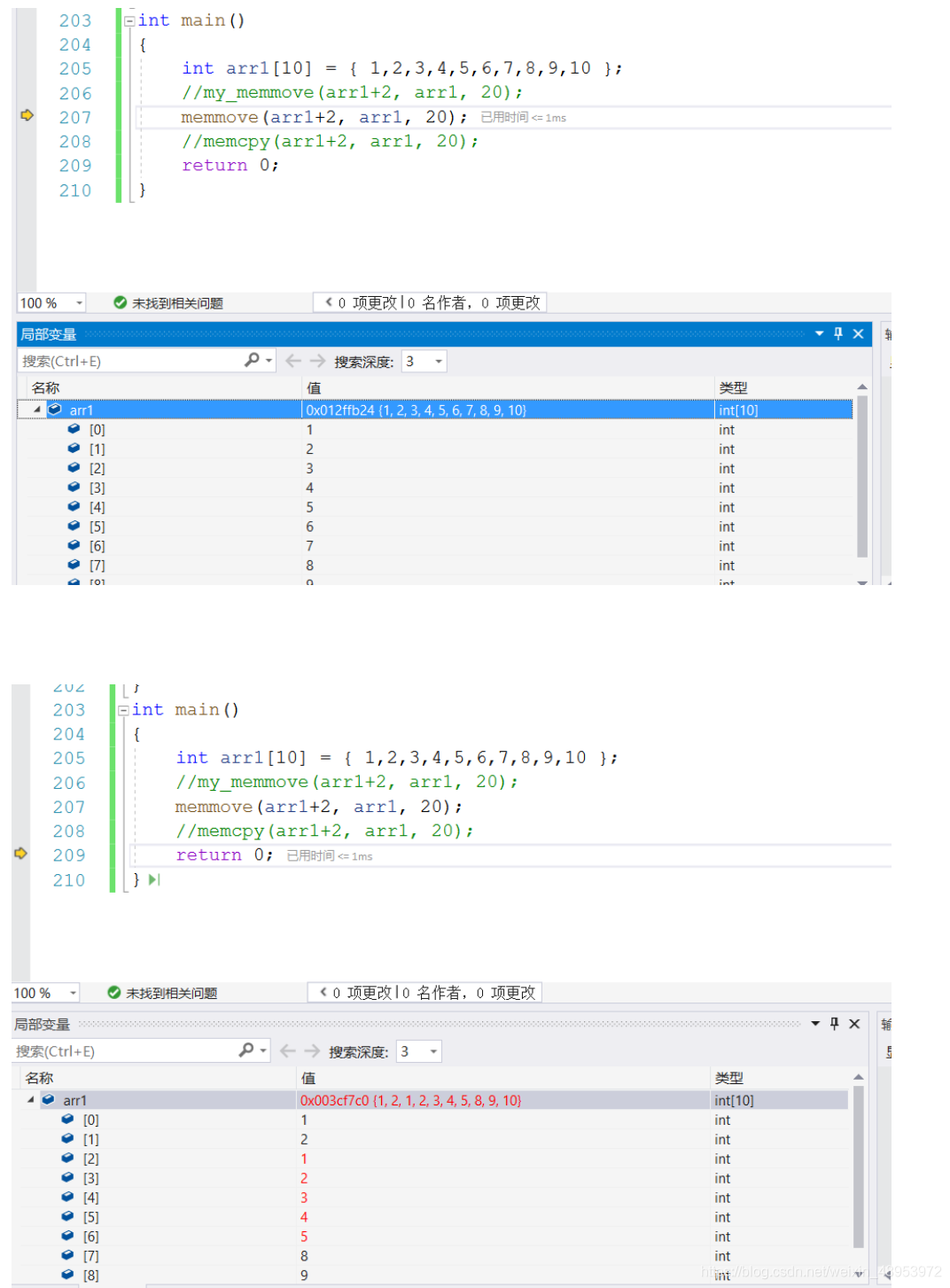Select element [8] row in bottom Locals panel
Image resolution: width=950 pixels, height=1288 pixels.
(x=431, y=1275)
